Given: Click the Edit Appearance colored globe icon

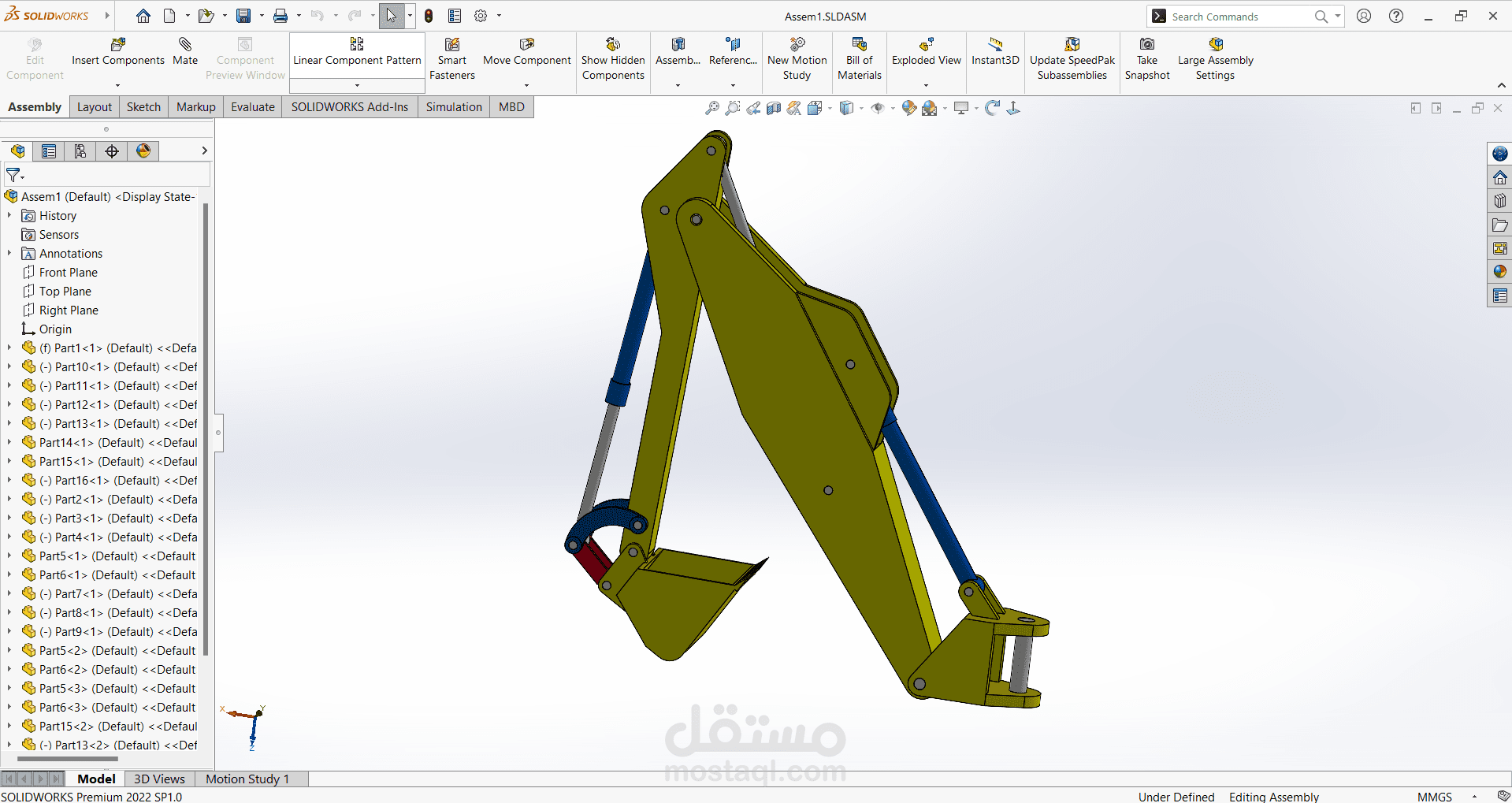Looking at the screenshot, I should pos(908,108).
